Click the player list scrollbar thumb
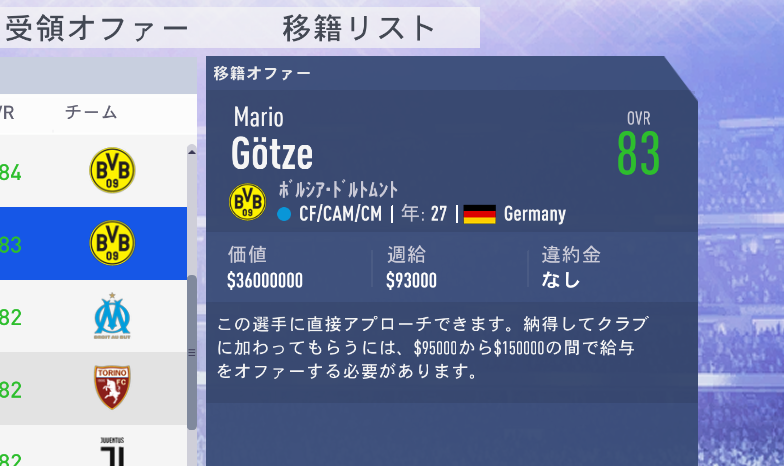 tap(192, 352)
